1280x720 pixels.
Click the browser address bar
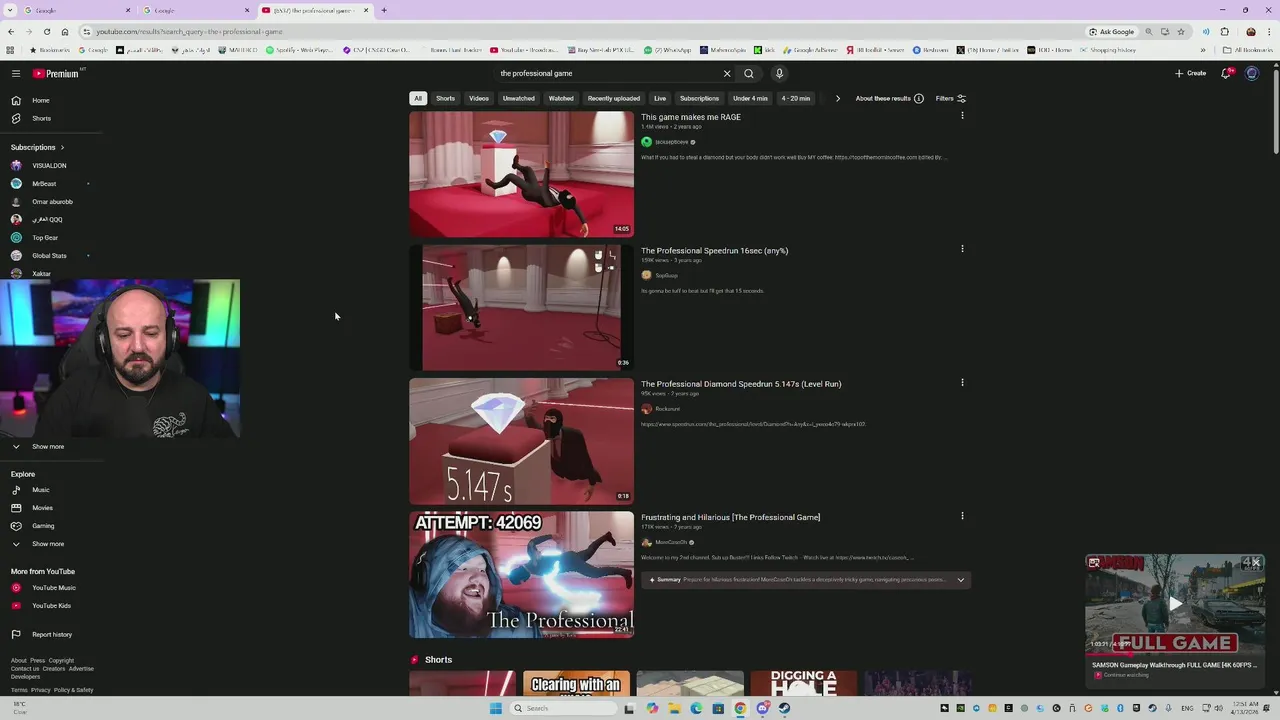click(x=580, y=31)
